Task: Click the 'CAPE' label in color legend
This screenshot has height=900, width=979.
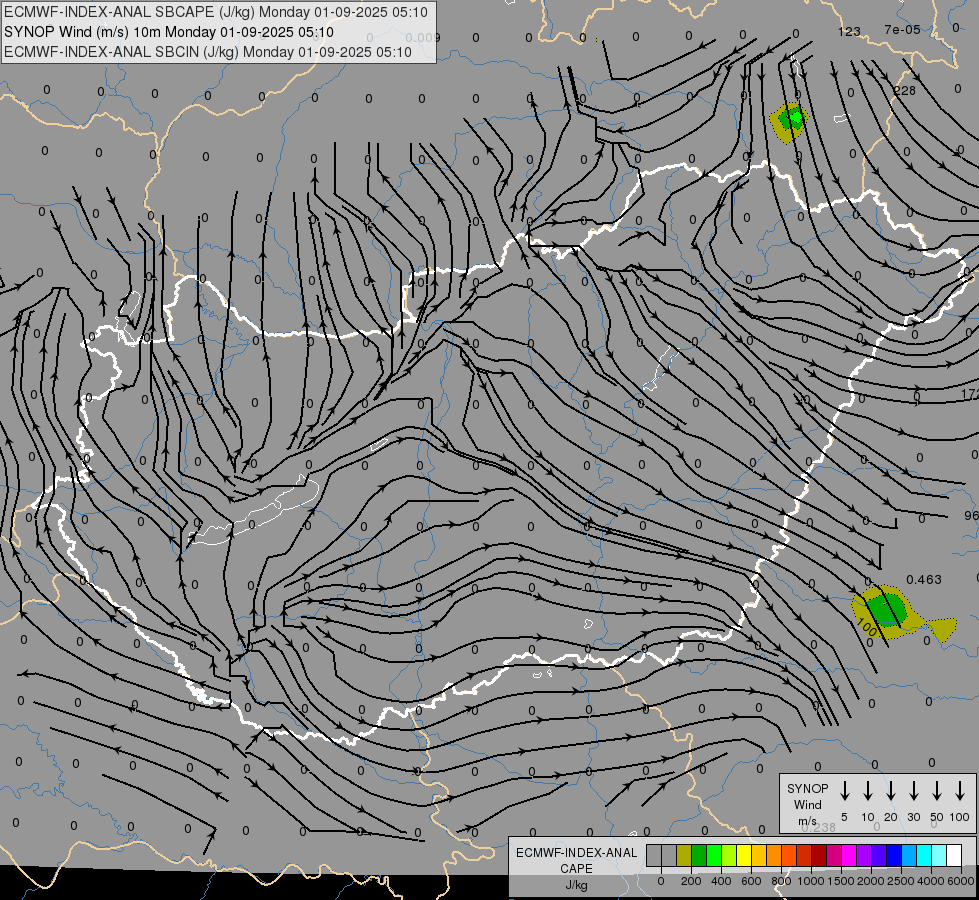Action: tap(576, 869)
